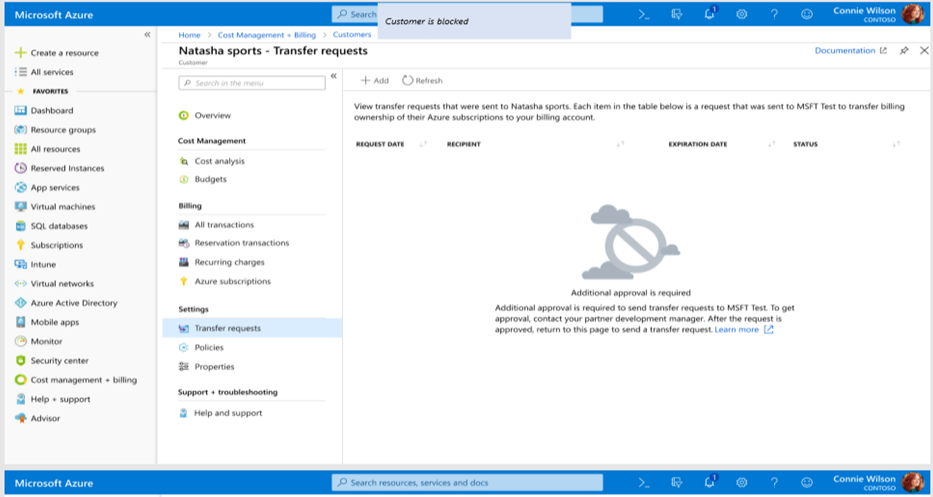This screenshot has width=933, height=497.
Task: Select Azure subscriptions menu item
Action: (x=226, y=282)
